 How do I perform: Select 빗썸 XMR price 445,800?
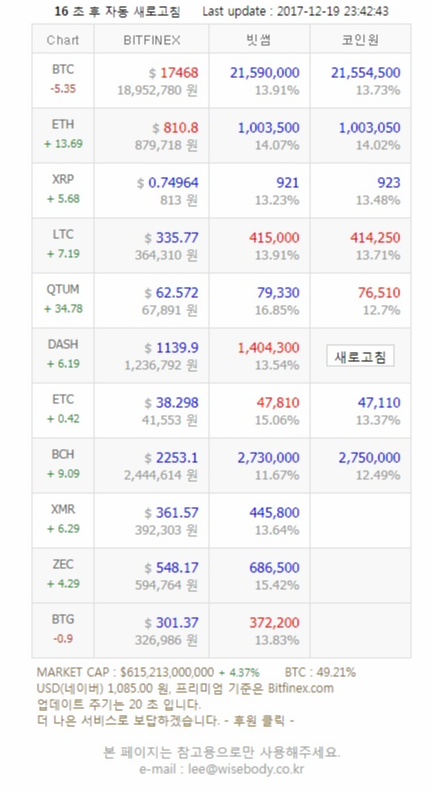(274, 513)
